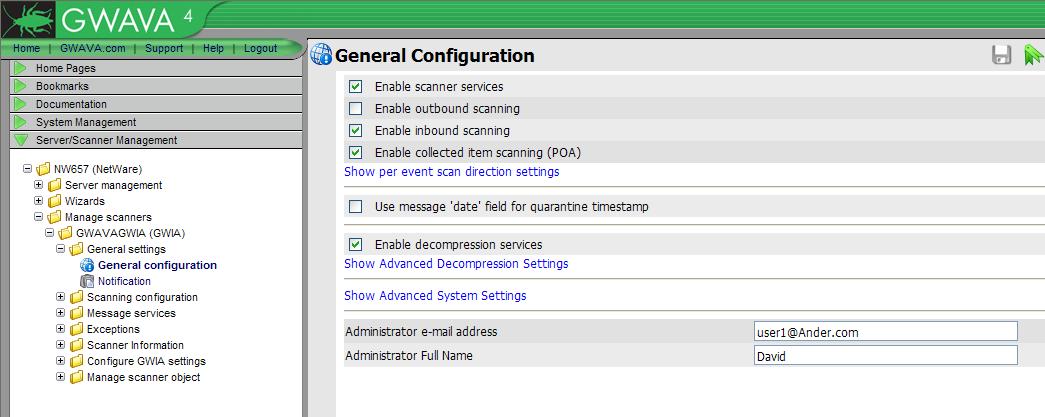Click the Notification item icon
Viewport: 1045px width, 417px height.
[87, 281]
